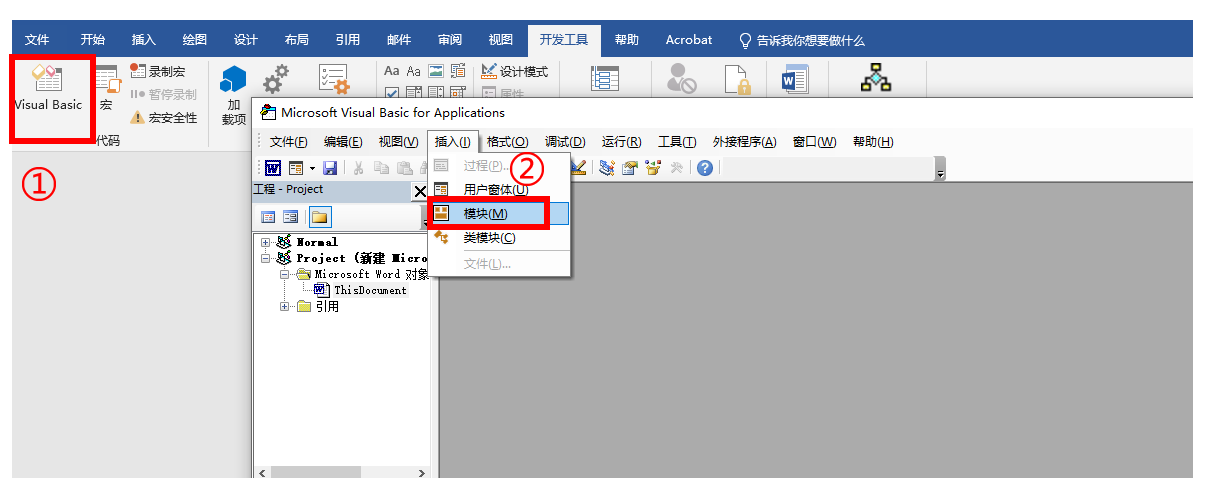Screen dimensions: 1210x496
Task: Insert plain text Aa content control
Action: [x=414, y=72]
